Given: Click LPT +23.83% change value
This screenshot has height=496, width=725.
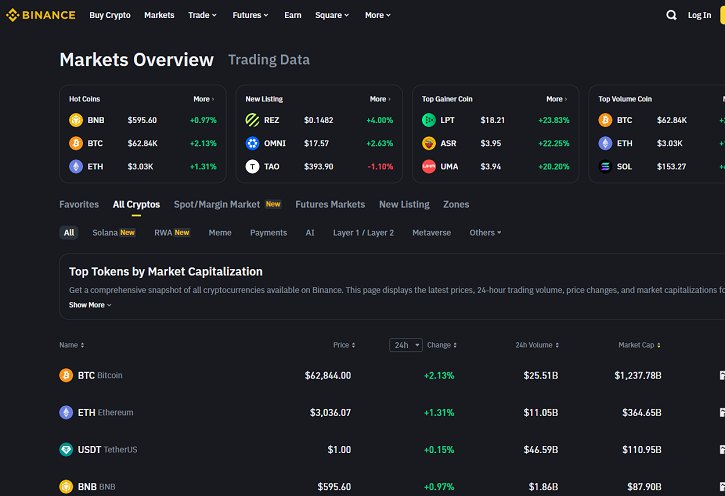Looking at the screenshot, I should coord(554,120).
